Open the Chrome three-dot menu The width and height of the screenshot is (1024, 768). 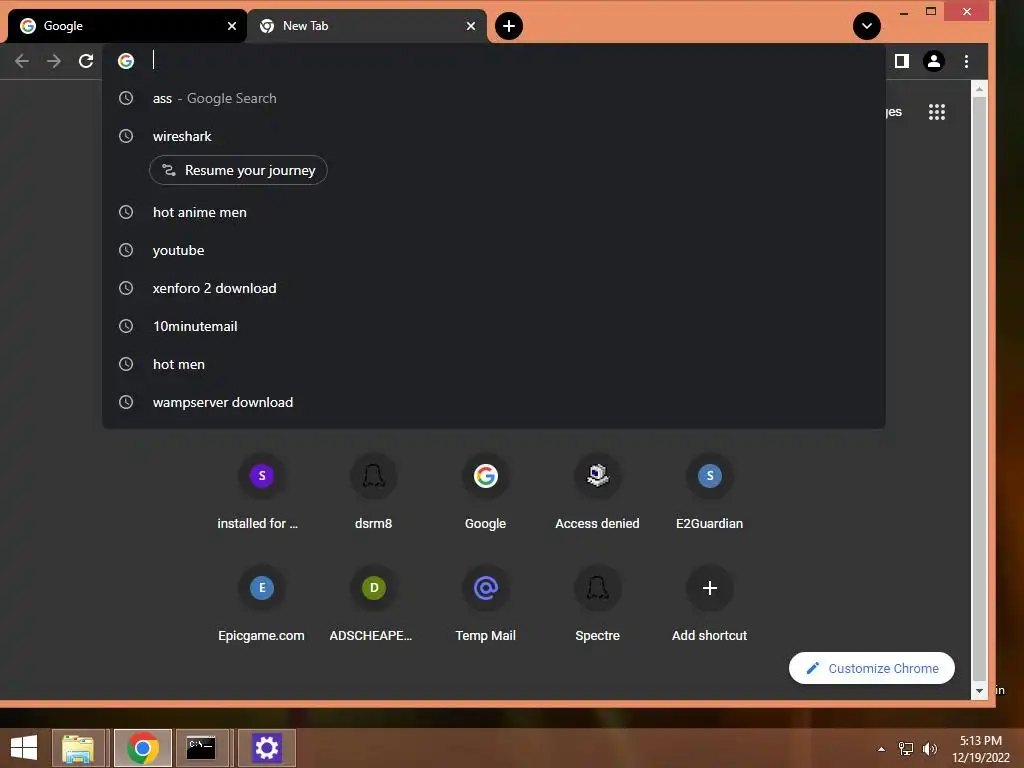pyautogui.click(x=967, y=61)
